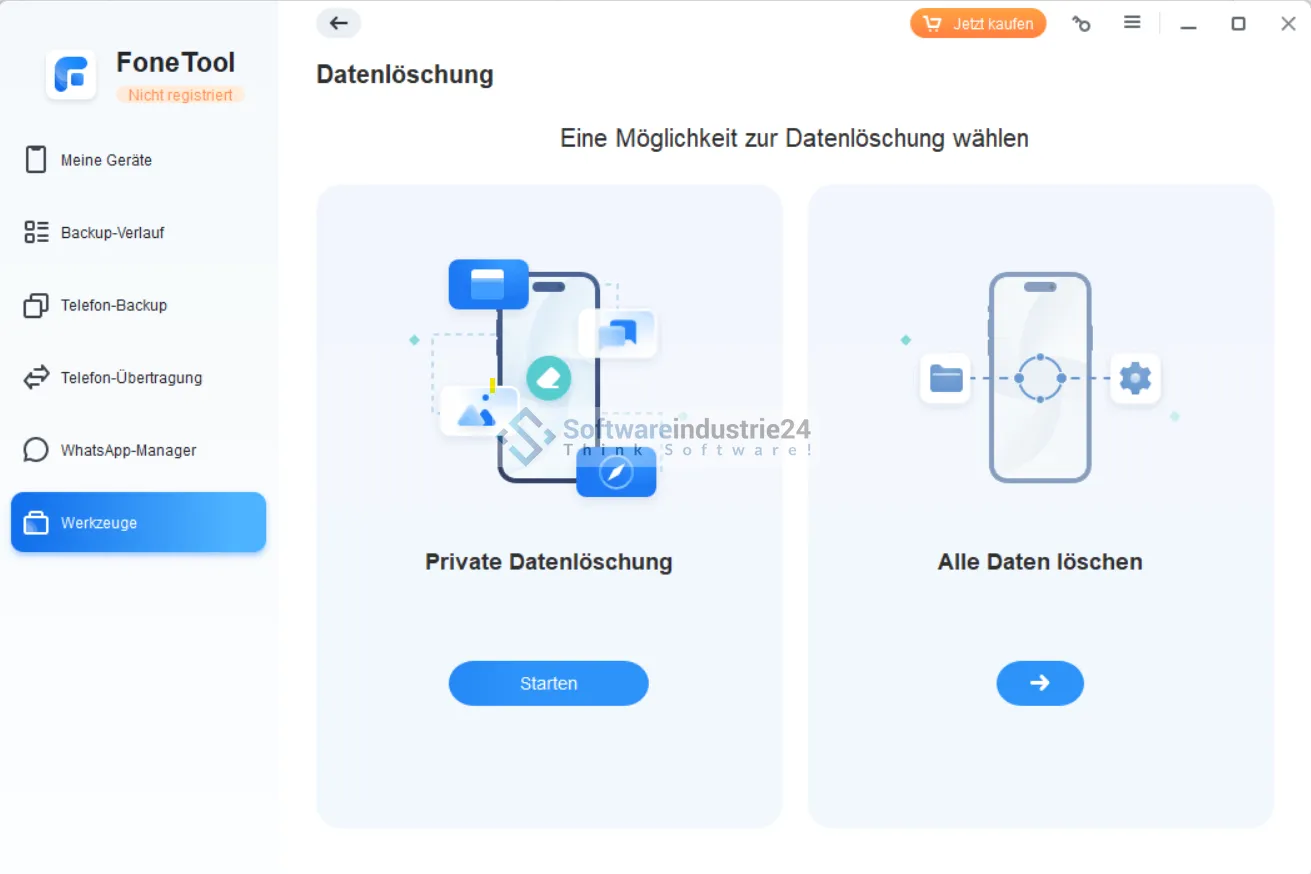1311x874 pixels.
Task: Click the Nicht registriert label
Action: coord(180,95)
